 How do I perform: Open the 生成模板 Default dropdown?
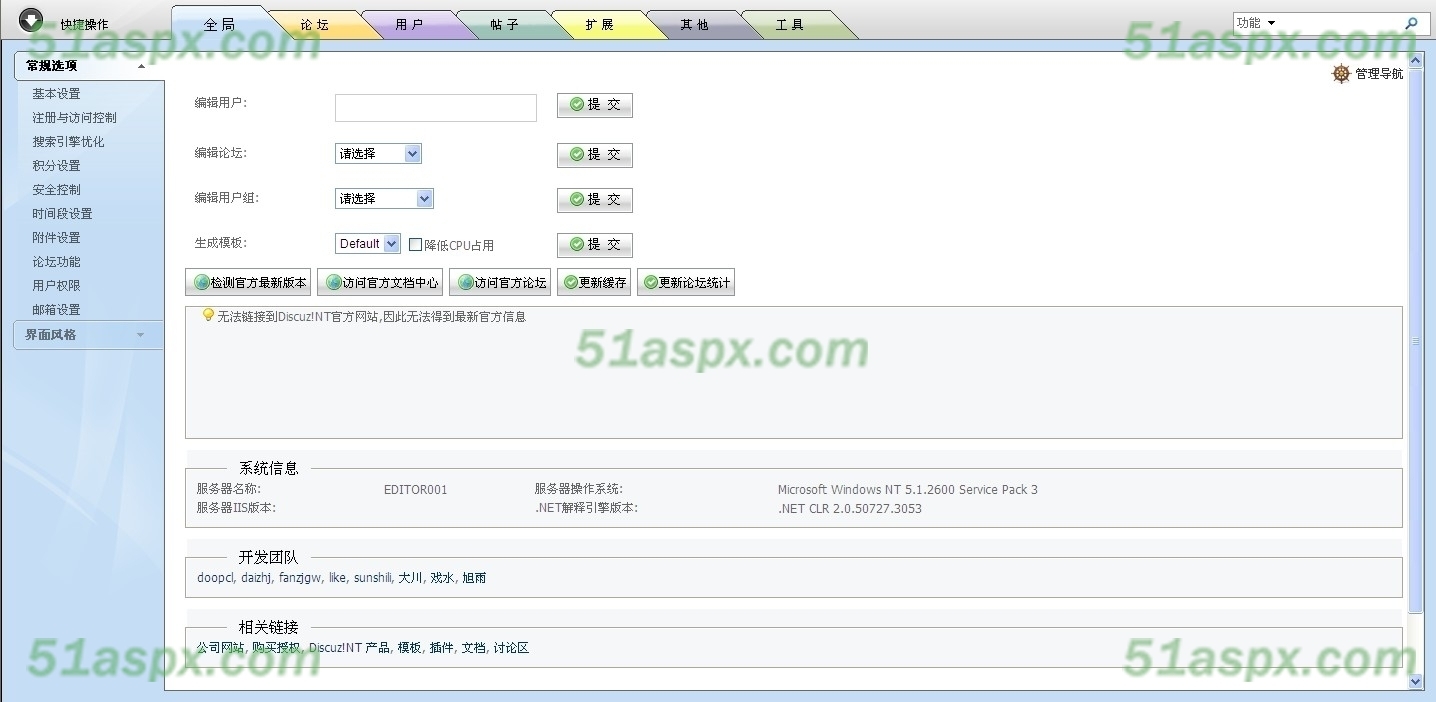point(368,244)
